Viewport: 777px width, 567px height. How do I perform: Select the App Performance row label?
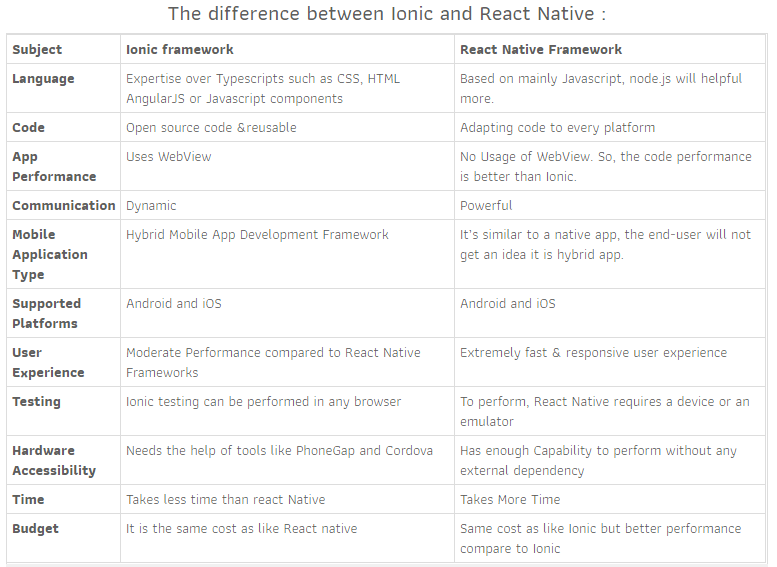click(54, 167)
